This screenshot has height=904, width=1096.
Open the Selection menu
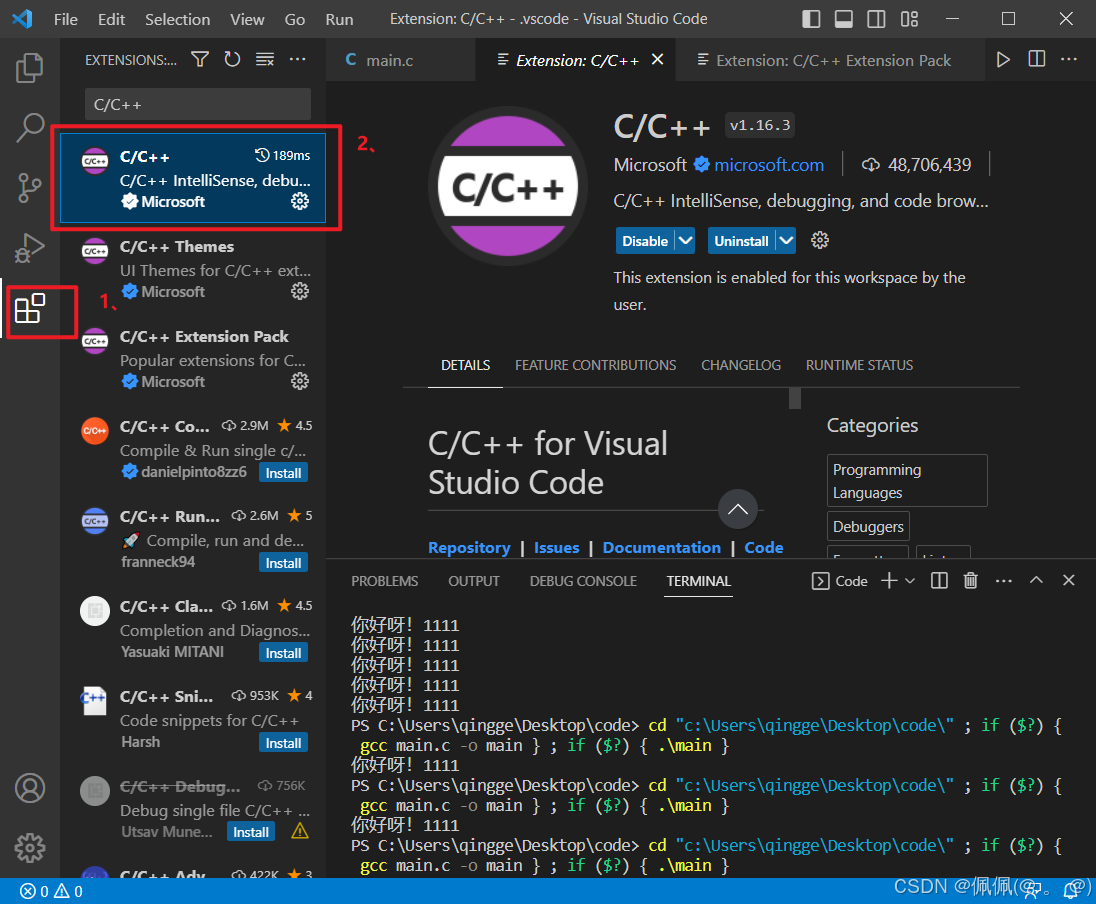[178, 19]
